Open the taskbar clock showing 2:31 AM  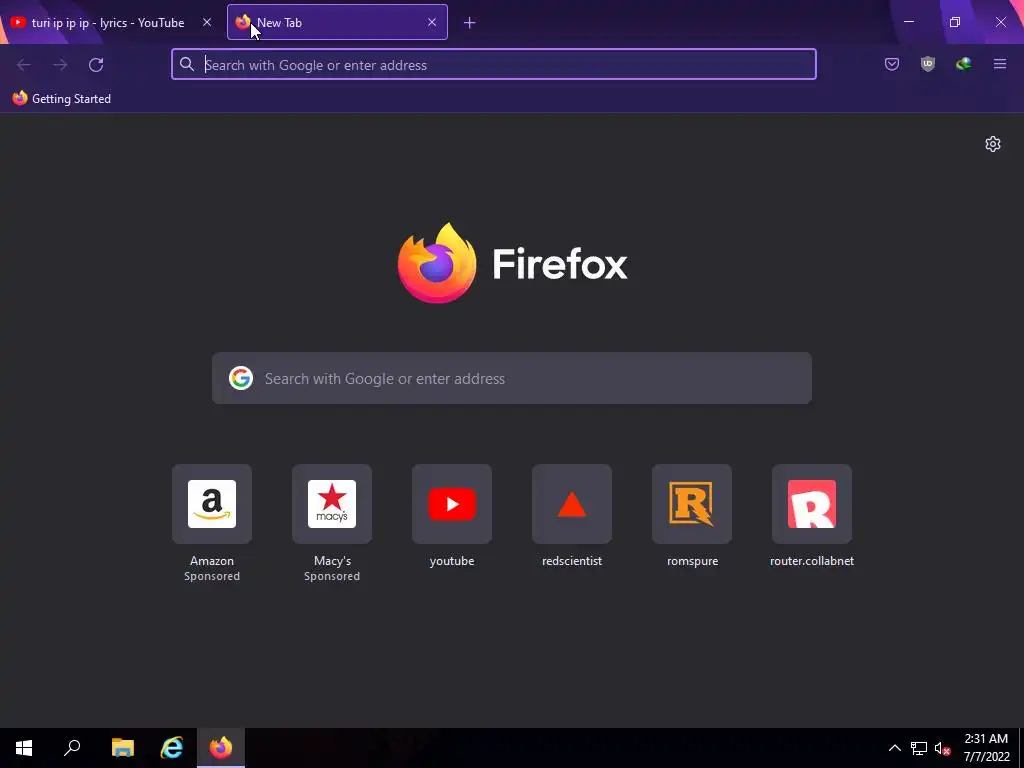pos(986,748)
